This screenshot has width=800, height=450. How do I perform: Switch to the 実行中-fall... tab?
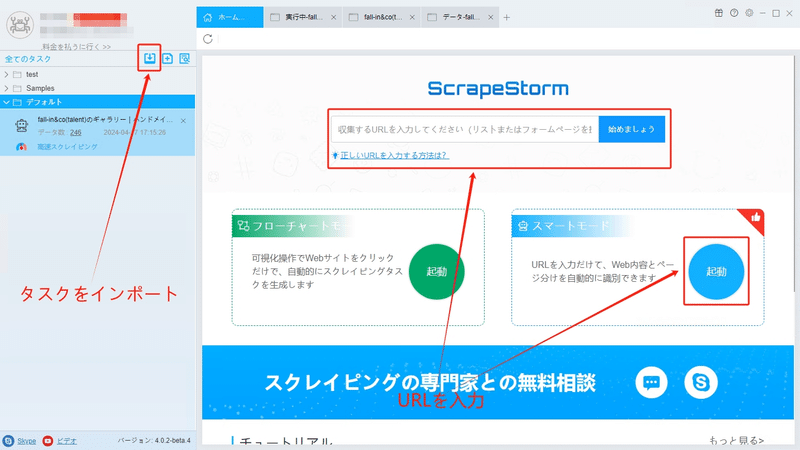point(304,17)
